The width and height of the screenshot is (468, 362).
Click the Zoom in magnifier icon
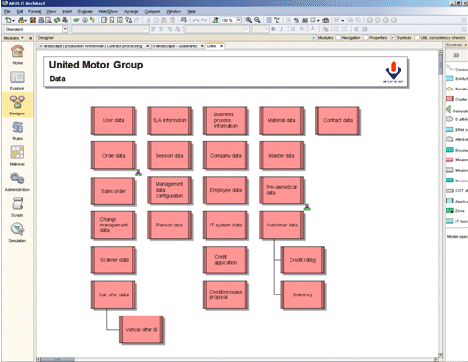click(249, 20)
